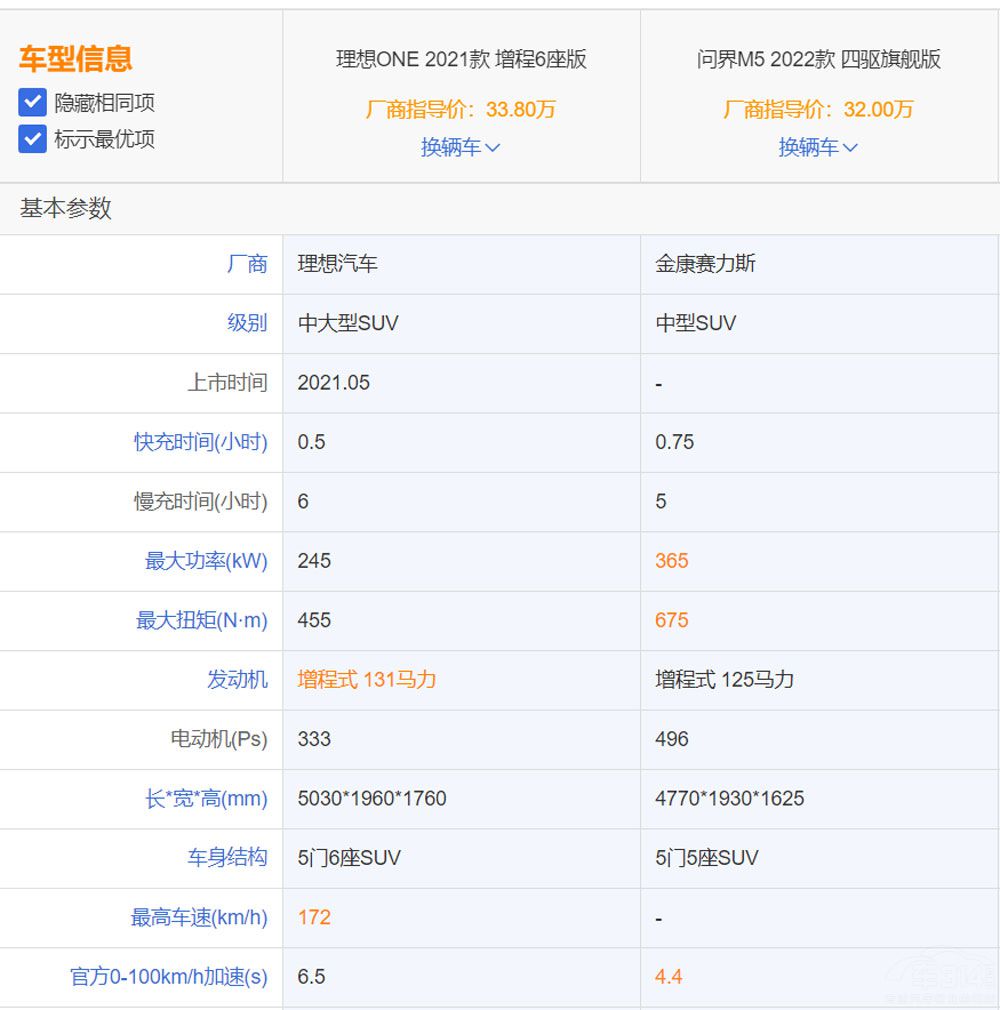The image size is (1000, 1010).
Task: Click the 最大扭矩(N·m) parameter label
Action: (202, 620)
